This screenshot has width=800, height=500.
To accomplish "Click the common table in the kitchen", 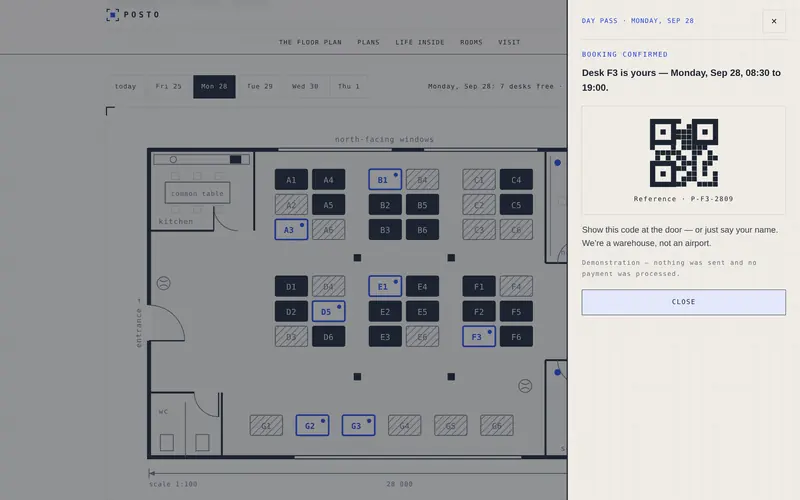I will [197, 193].
